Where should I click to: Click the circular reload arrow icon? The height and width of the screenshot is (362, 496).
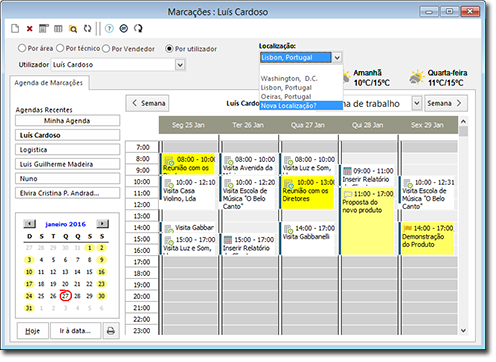[138, 29]
